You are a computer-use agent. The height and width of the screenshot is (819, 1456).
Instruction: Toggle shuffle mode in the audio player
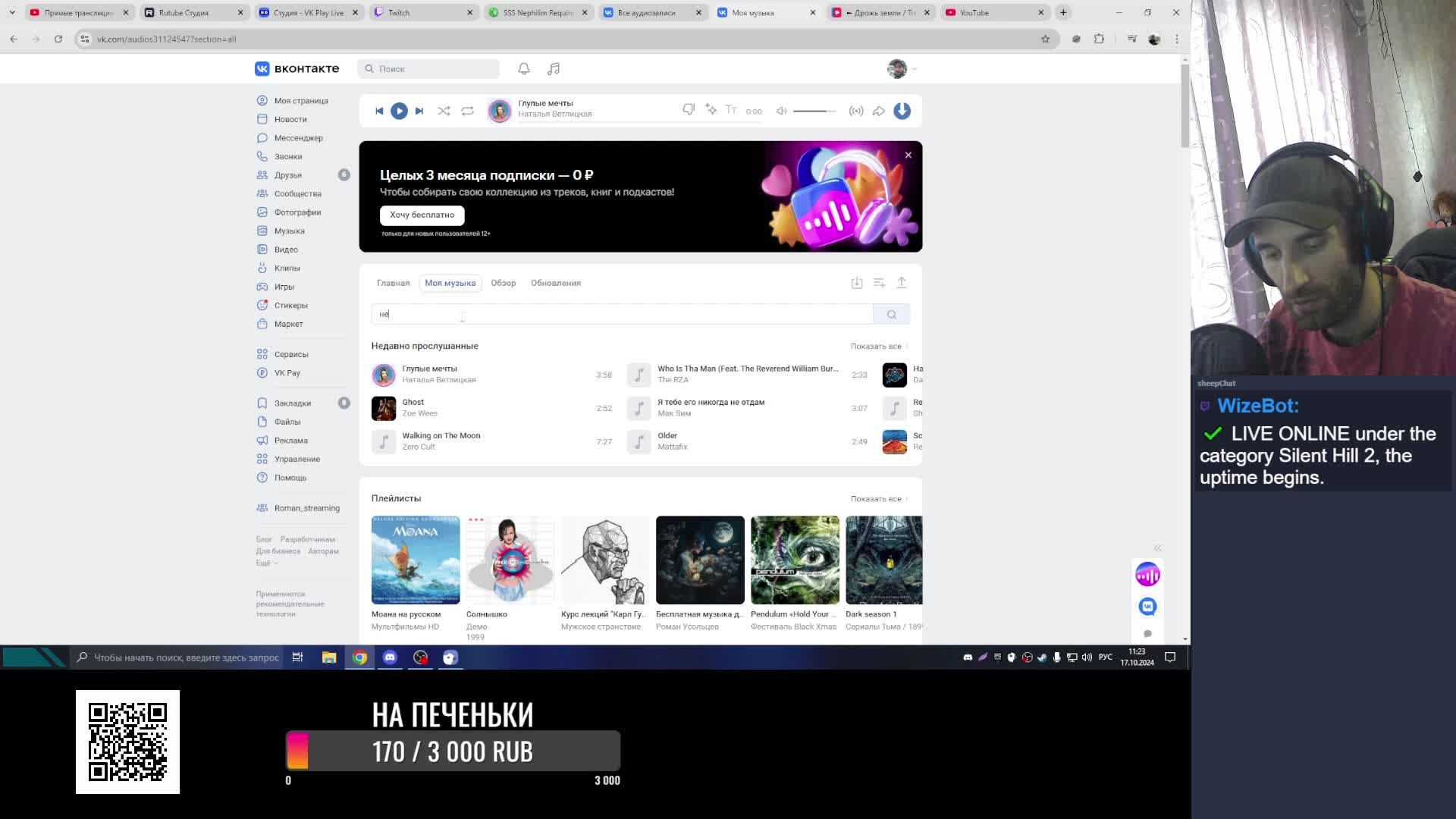(x=444, y=111)
